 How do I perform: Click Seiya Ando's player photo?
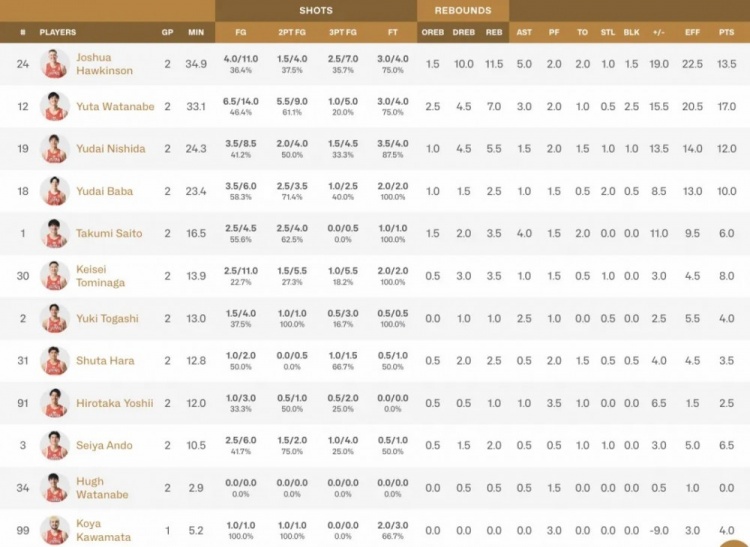pos(55,446)
